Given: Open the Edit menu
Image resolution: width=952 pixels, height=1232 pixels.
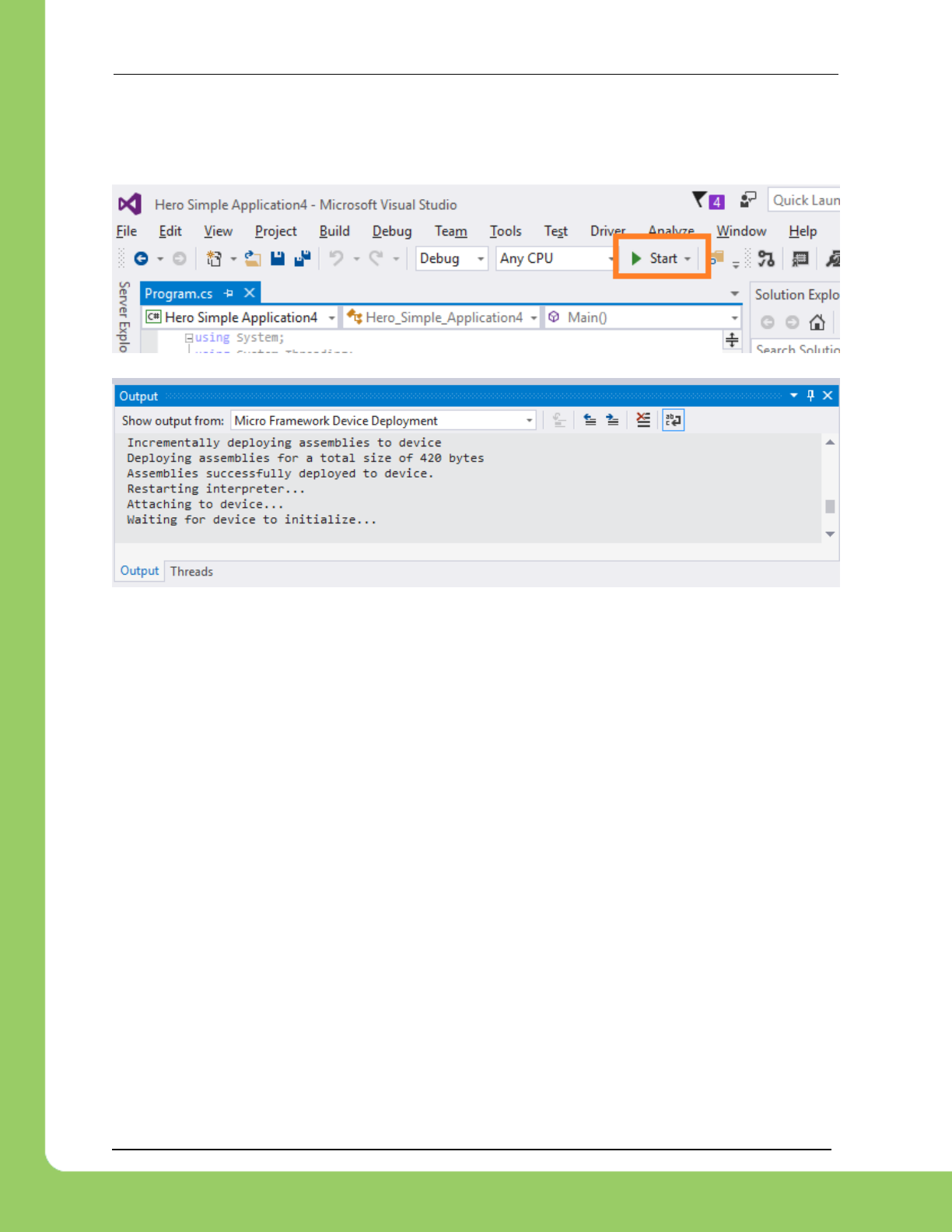Looking at the screenshot, I should coord(170,231).
